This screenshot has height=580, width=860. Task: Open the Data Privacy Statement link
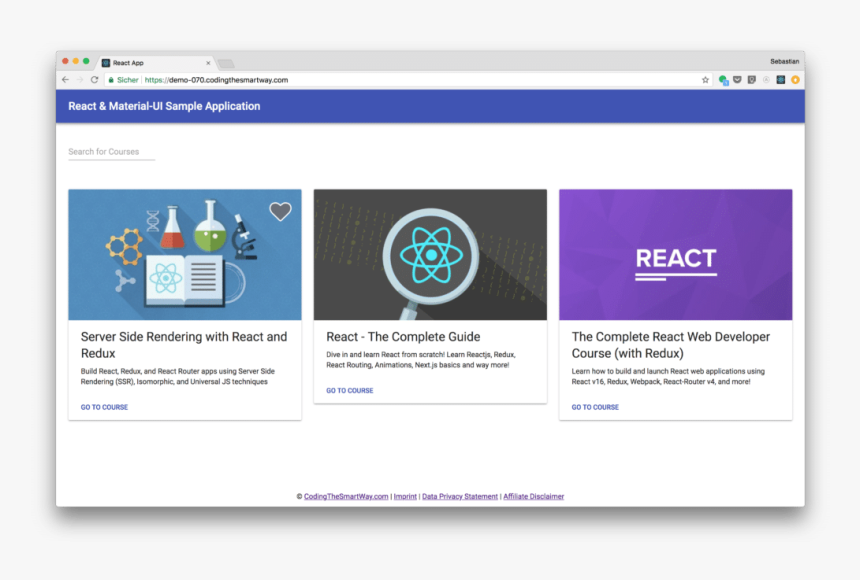tap(460, 497)
